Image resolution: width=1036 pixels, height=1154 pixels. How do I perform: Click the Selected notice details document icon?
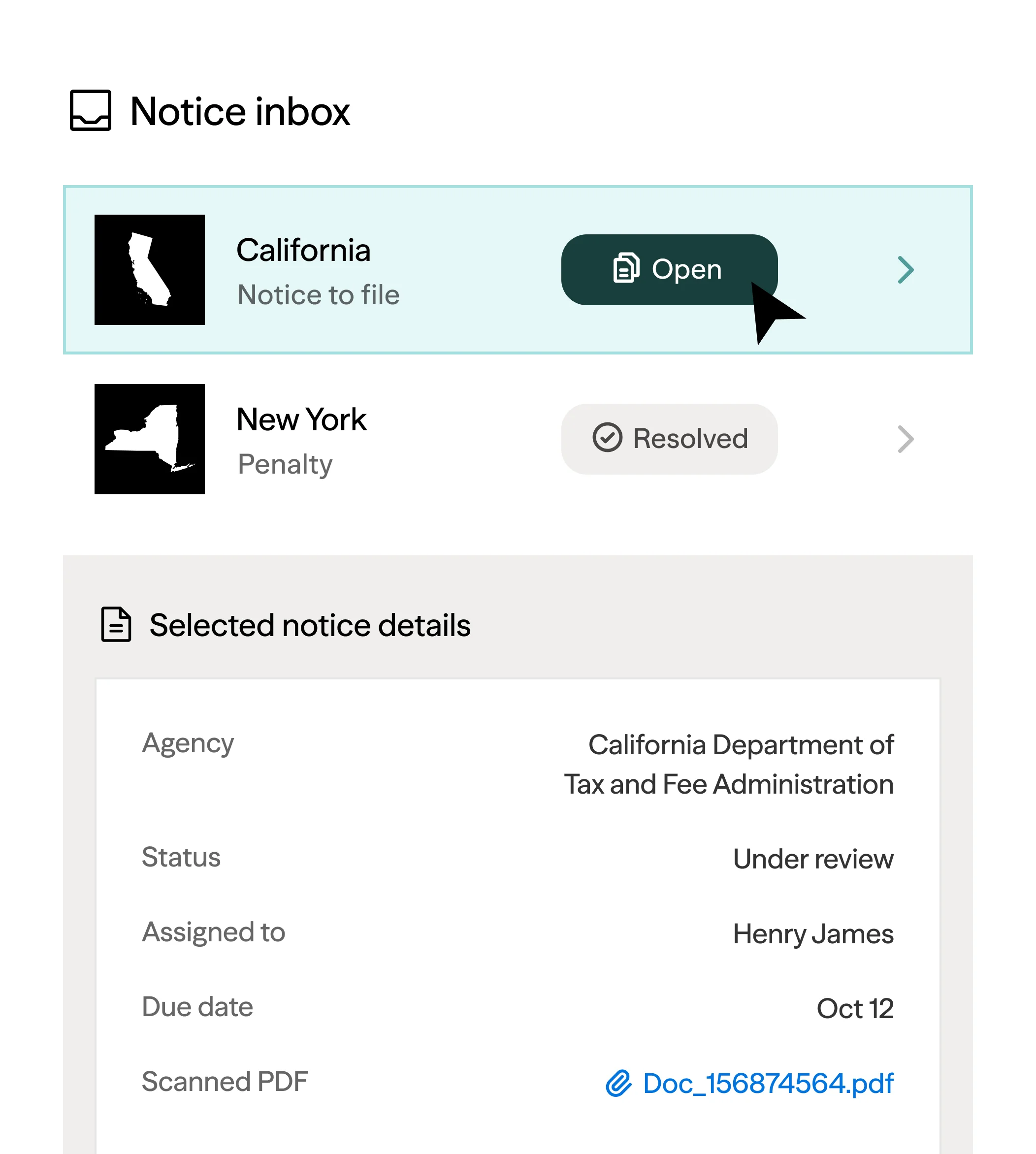coord(116,625)
